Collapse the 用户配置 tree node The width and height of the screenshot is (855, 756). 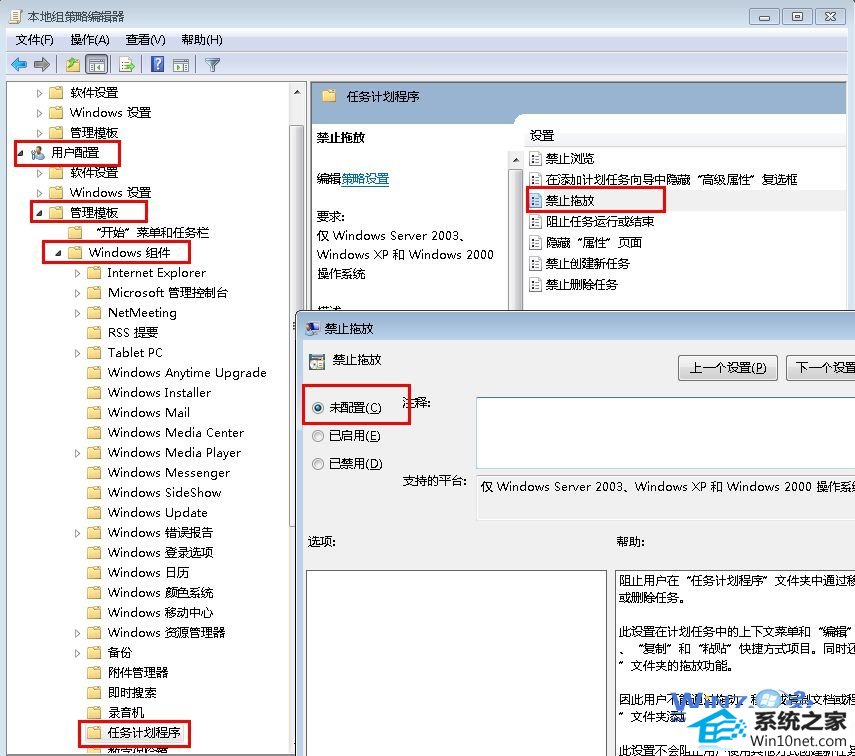(20, 153)
